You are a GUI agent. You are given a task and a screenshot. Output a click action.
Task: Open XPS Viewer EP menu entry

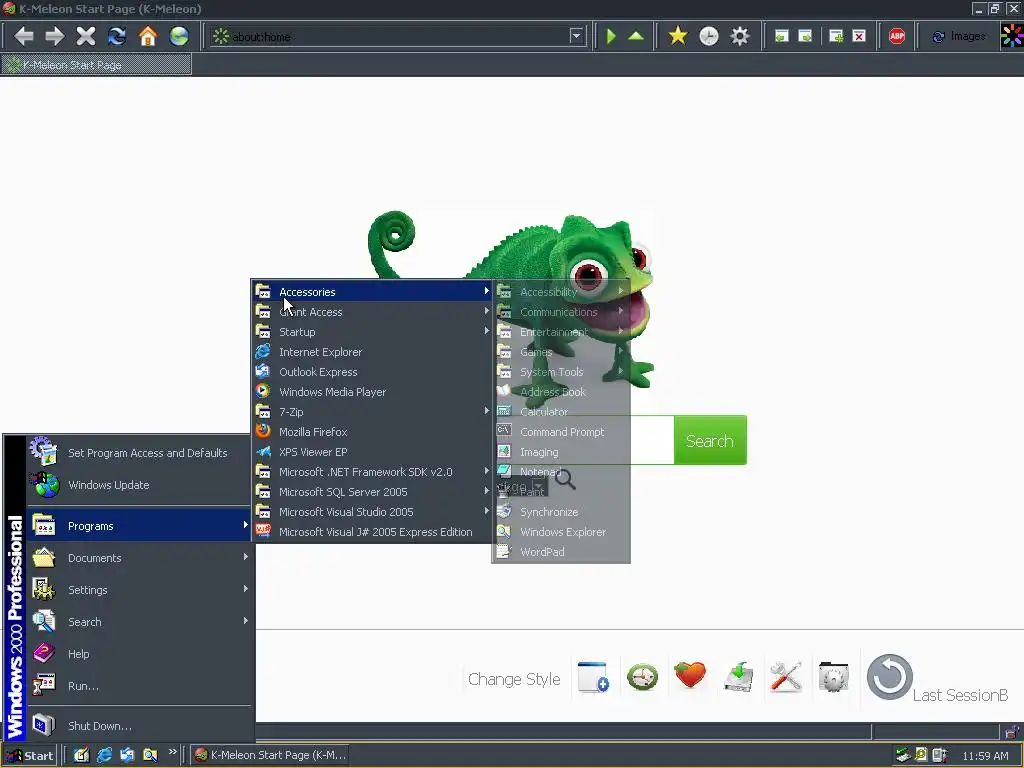point(372,452)
